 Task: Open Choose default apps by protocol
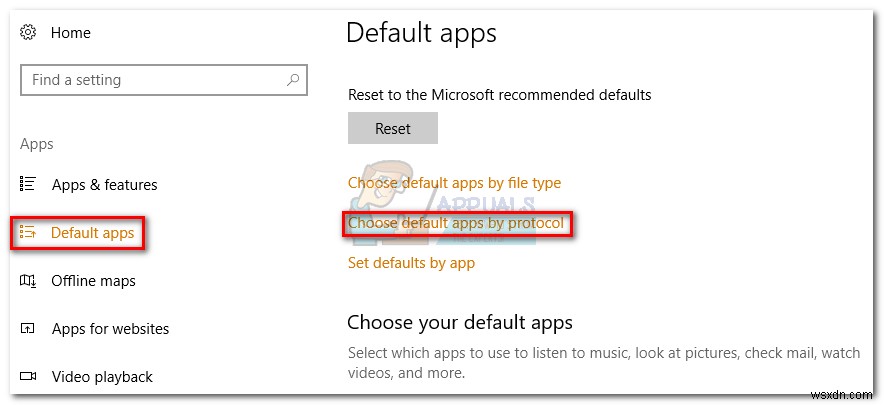coord(456,223)
